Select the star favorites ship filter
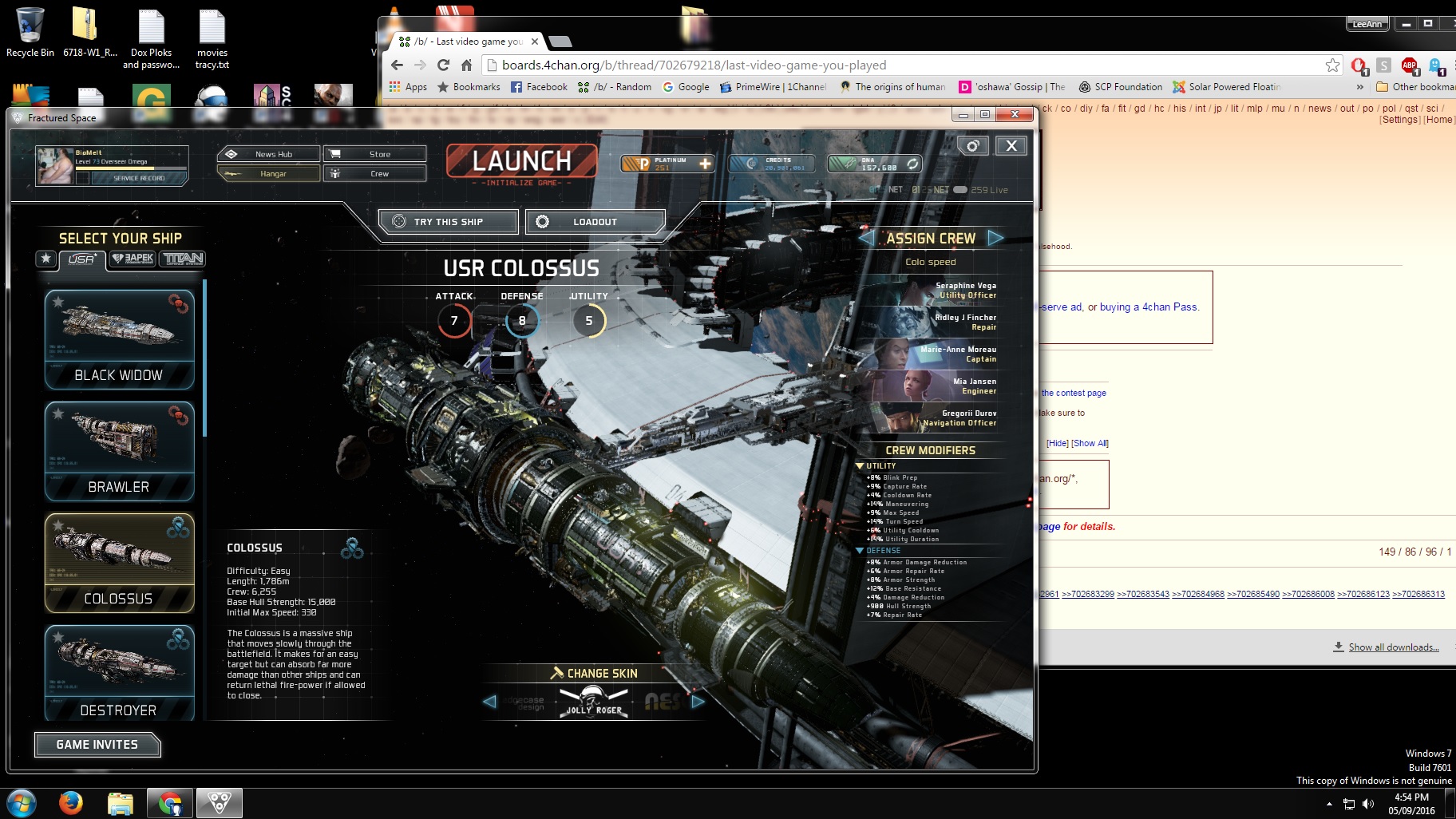Image resolution: width=1456 pixels, height=819 pixels. tap(46, 259)
